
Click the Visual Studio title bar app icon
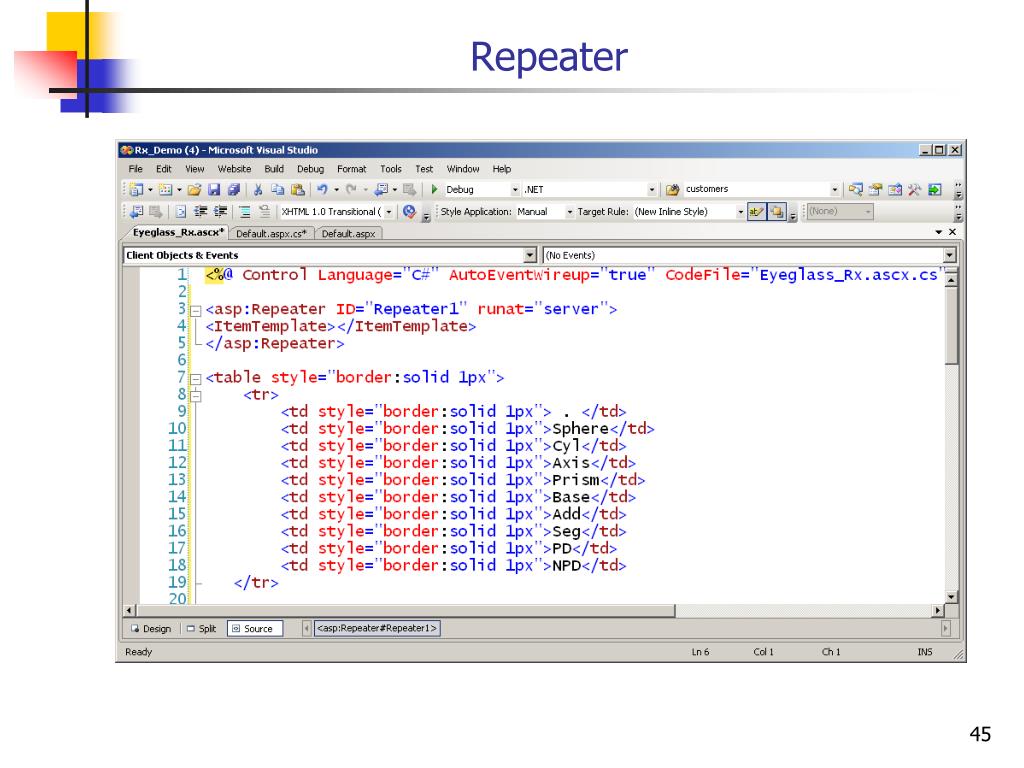point(127,150)
